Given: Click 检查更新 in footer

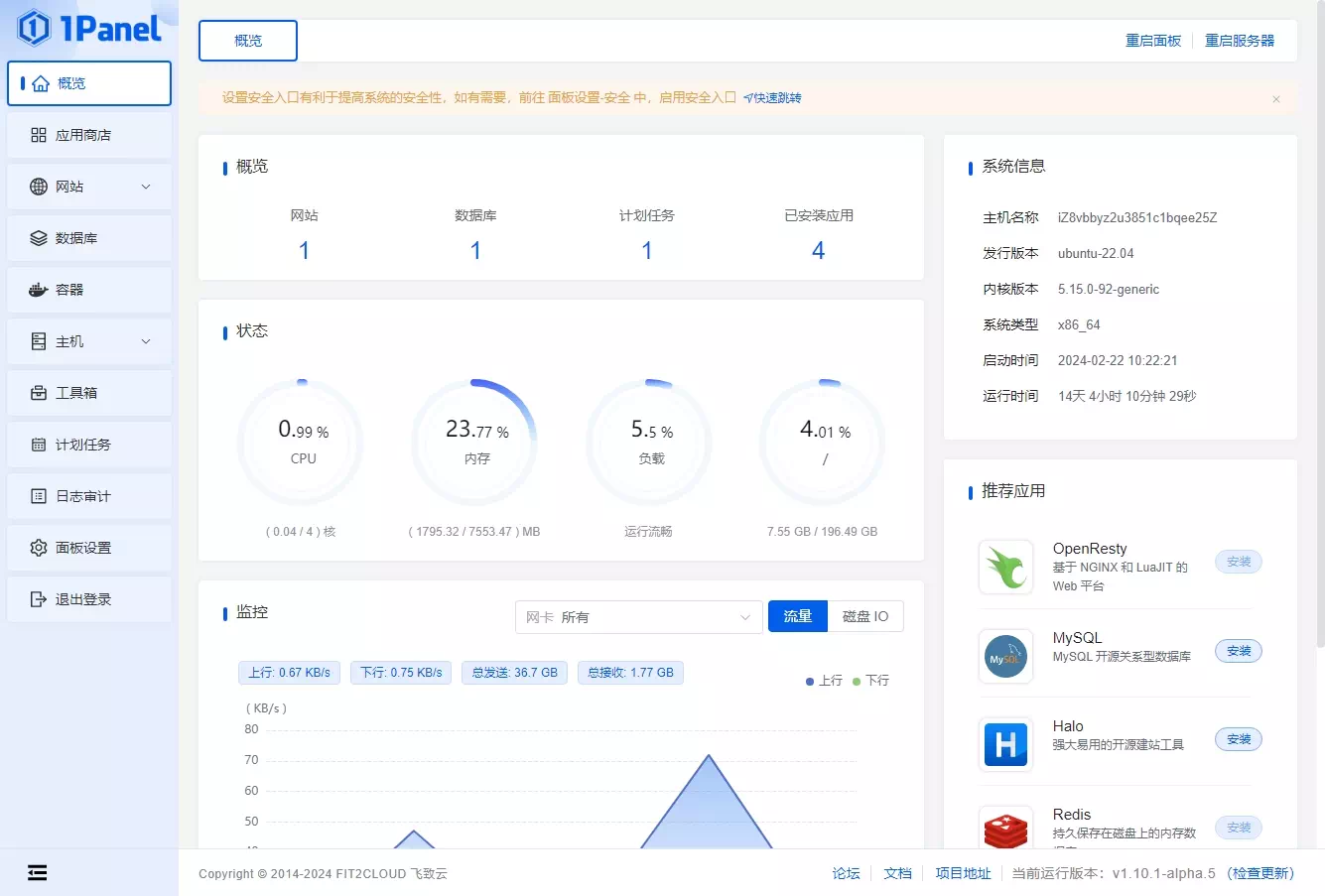Looking at the screenshot, I should [1260, 873].
